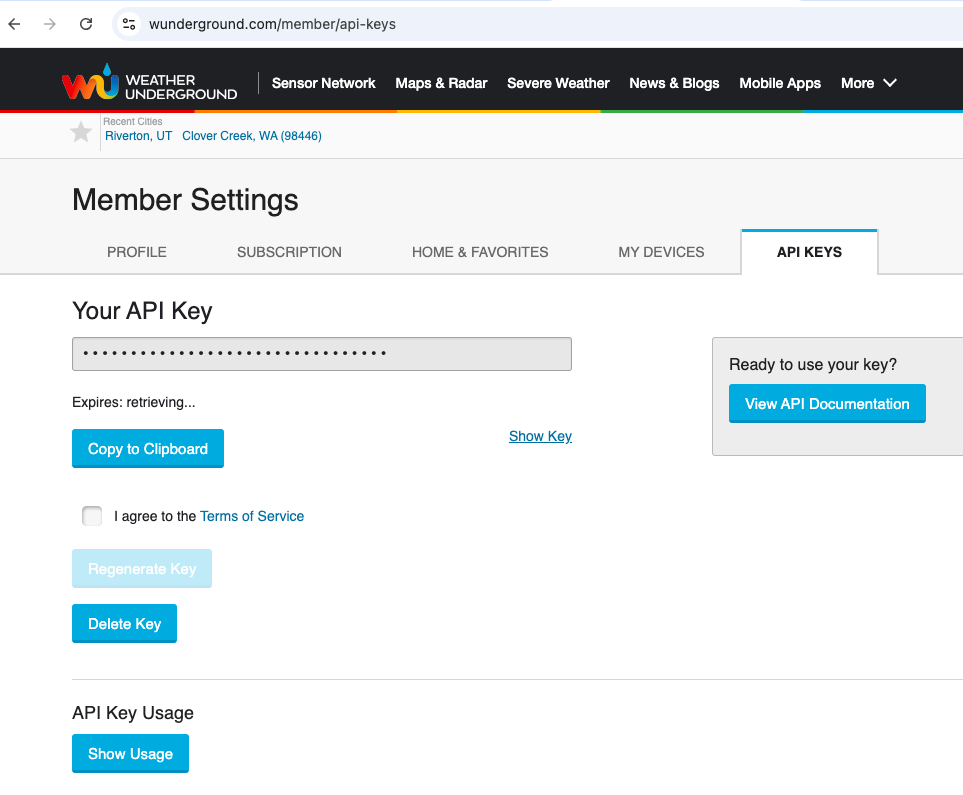
Task: Switch to the Profile tab
Action: [x=137, y=252]
